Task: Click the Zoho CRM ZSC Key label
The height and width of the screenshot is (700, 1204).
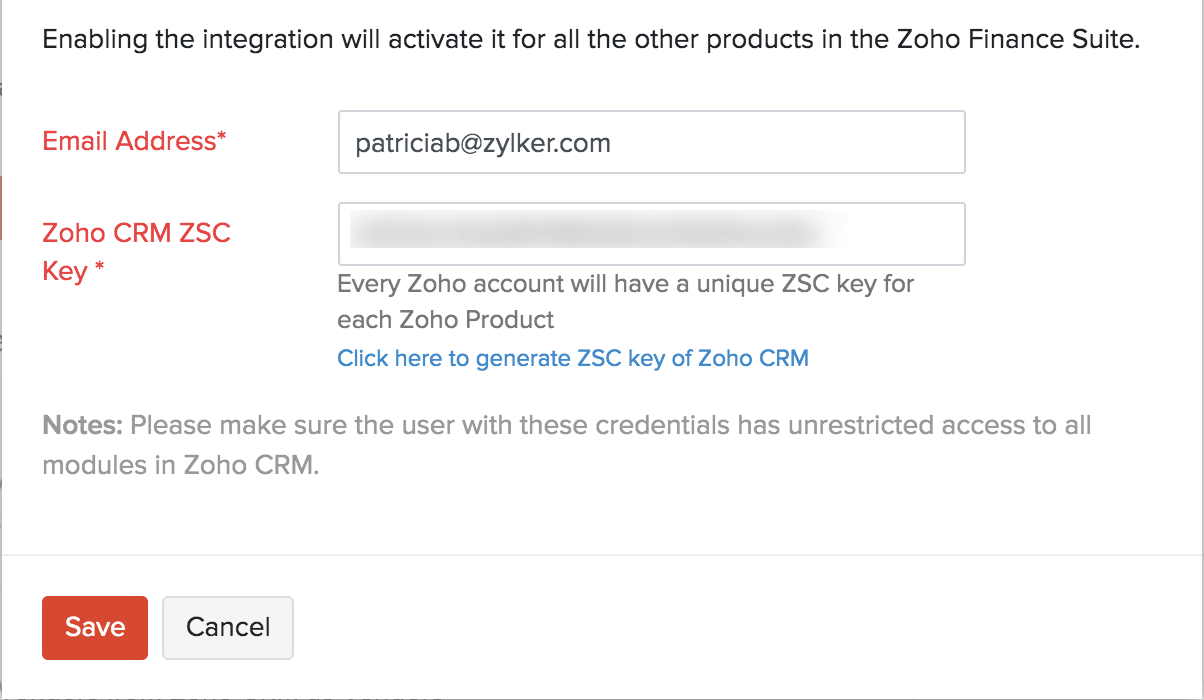Action: click(136, 233)
